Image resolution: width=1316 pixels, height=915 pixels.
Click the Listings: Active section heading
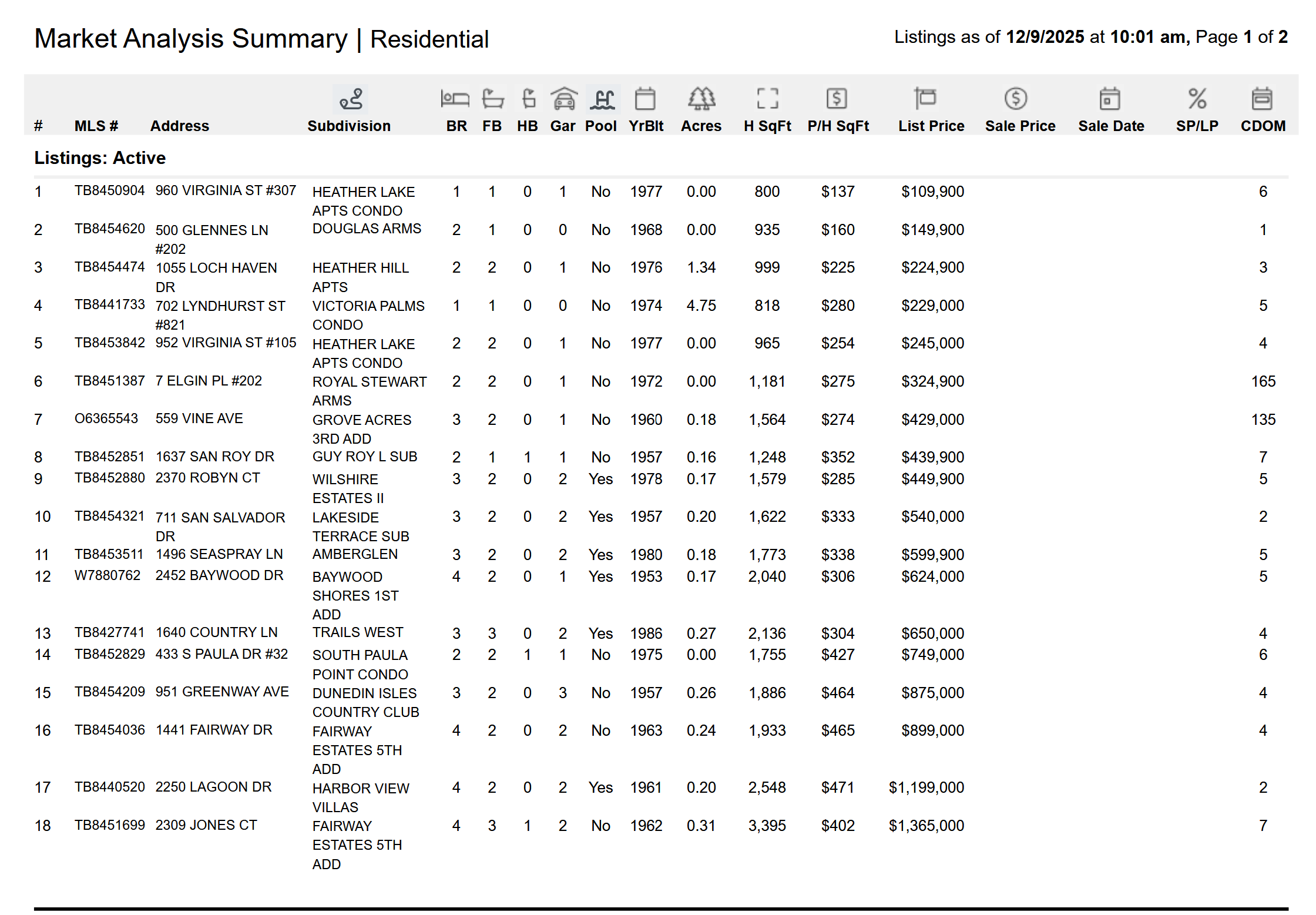pos(100,158)
